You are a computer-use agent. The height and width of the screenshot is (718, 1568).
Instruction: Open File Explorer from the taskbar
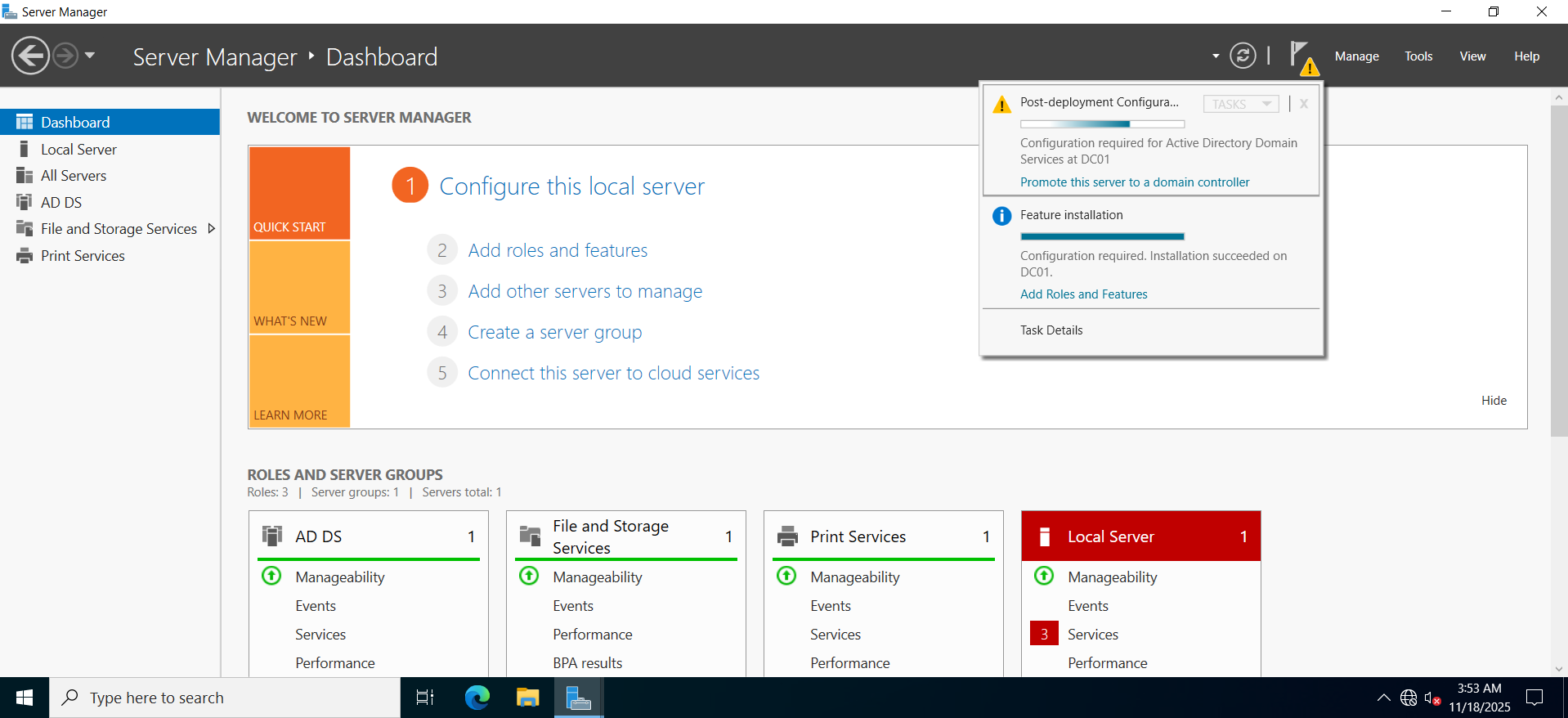(528, 698)
